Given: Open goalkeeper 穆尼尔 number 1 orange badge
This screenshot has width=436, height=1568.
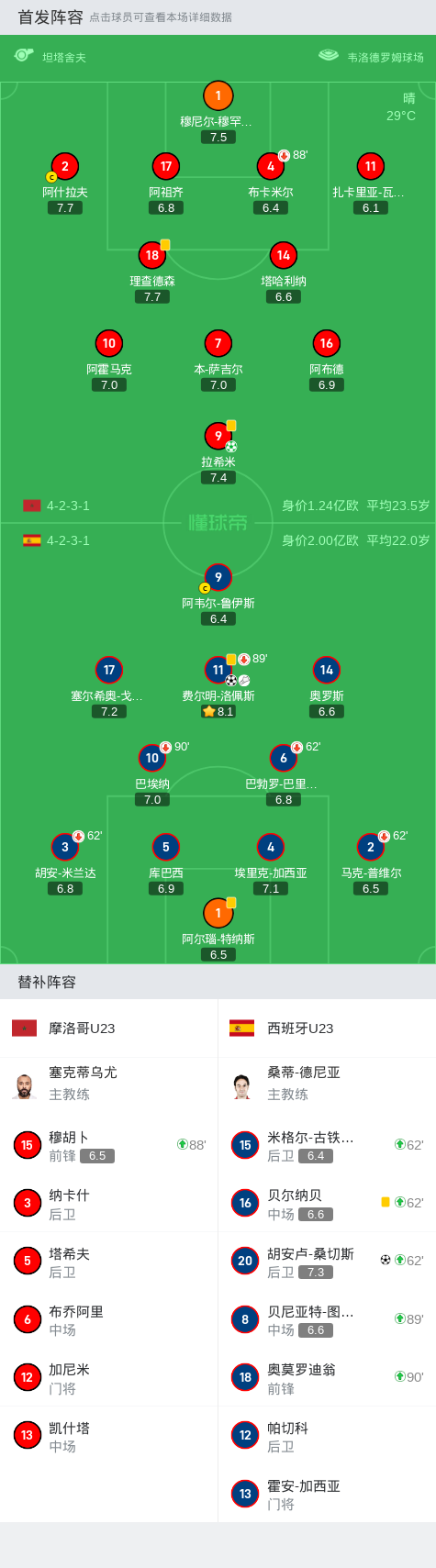Looking at the screenshot, I should point(218,95).
